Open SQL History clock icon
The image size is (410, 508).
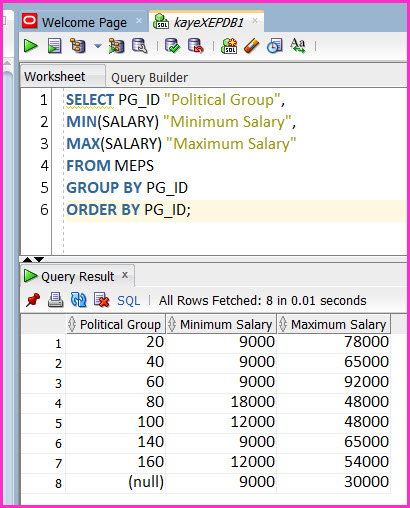pyautogui.click(x=275, y=46)
